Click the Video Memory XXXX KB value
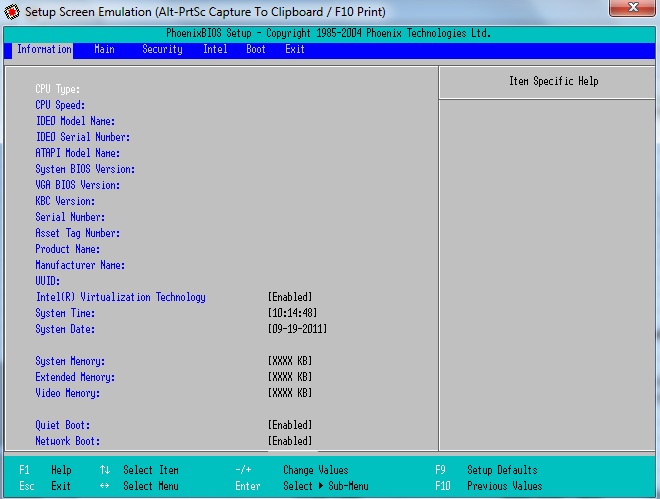The image size is (660, 499). point(290,393)
